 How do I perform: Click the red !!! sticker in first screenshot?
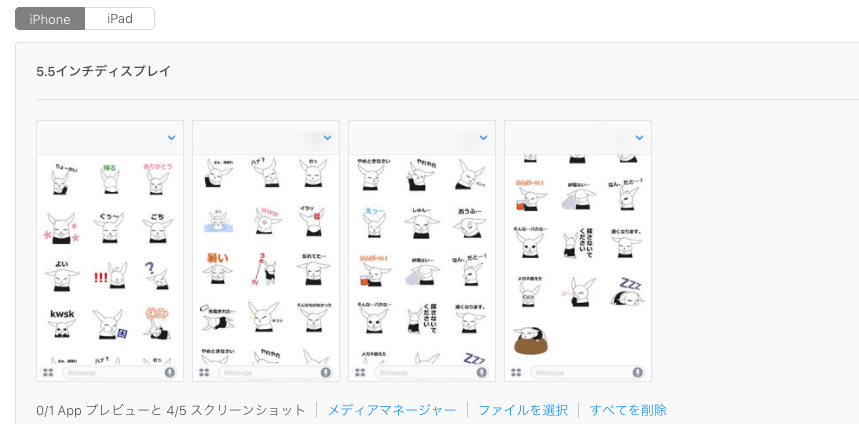point(110,276)
